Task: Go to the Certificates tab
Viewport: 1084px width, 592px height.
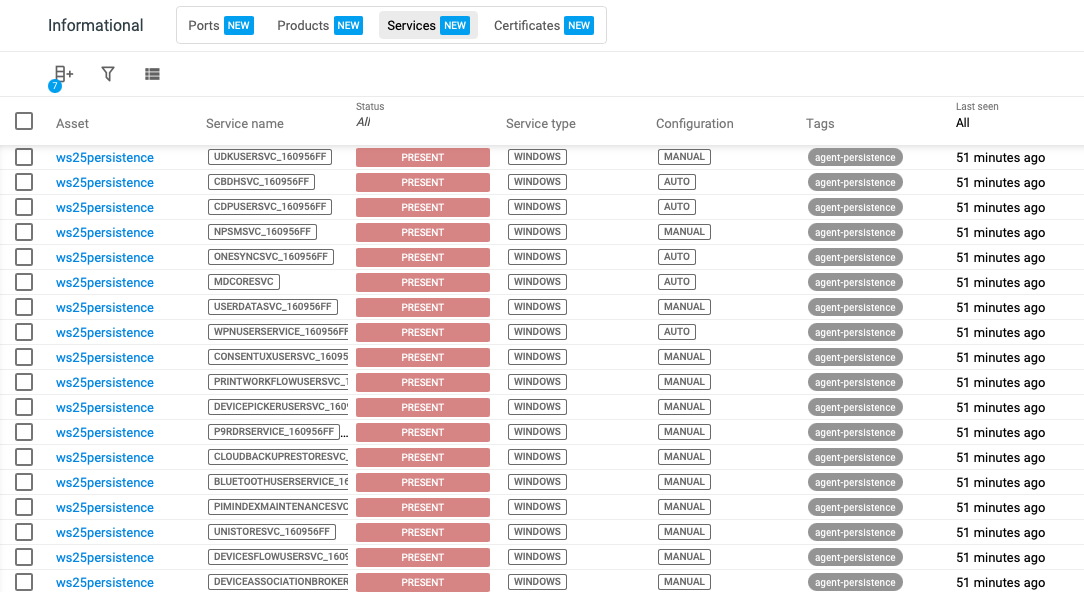Action: point(543,25)
